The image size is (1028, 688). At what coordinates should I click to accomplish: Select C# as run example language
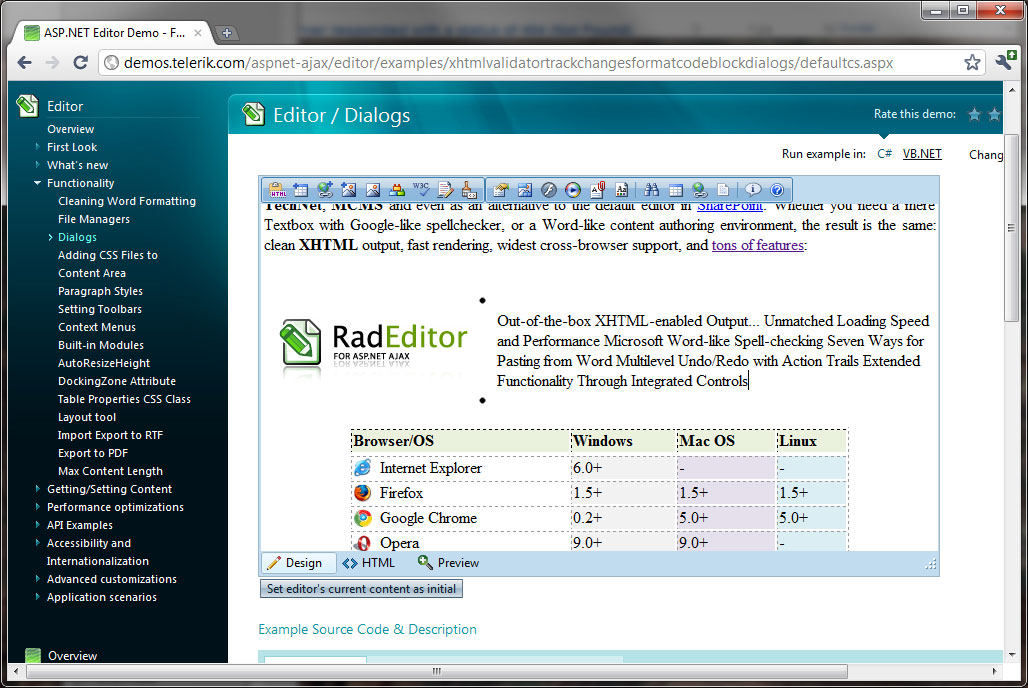pos(884,153)
